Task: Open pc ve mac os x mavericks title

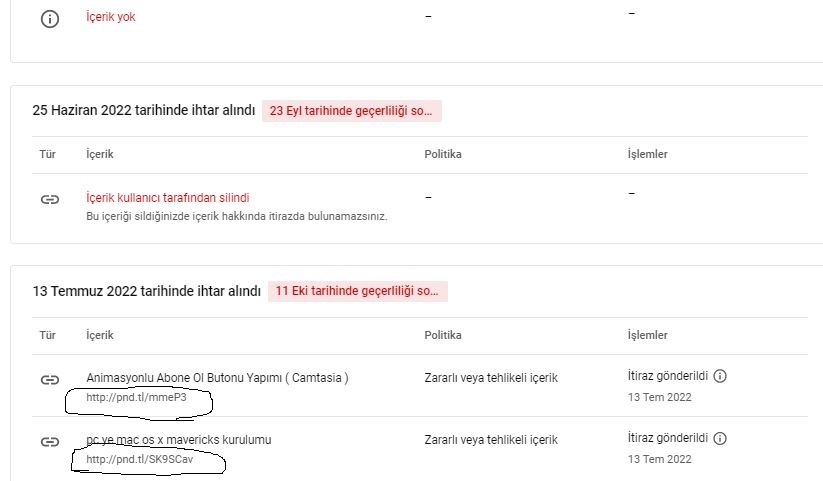Action: pos(178,440)
